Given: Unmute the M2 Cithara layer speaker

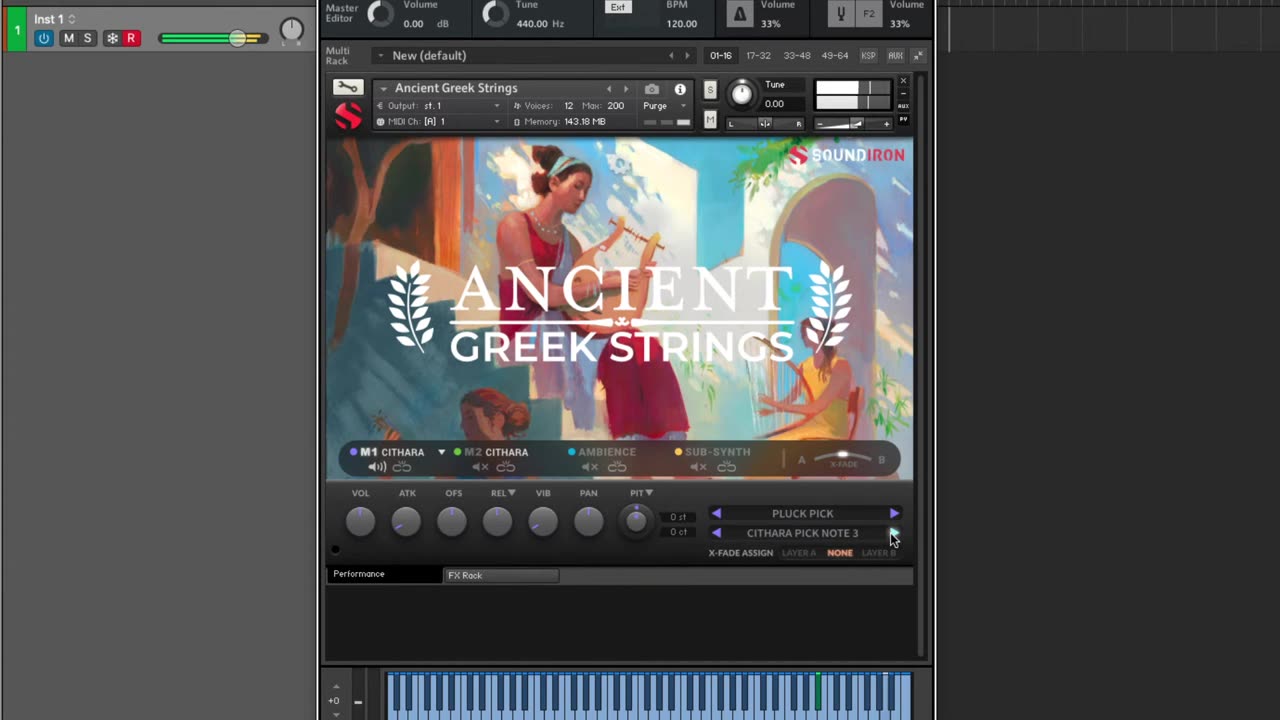Looking at the screenshot, I should pos(480,467).
